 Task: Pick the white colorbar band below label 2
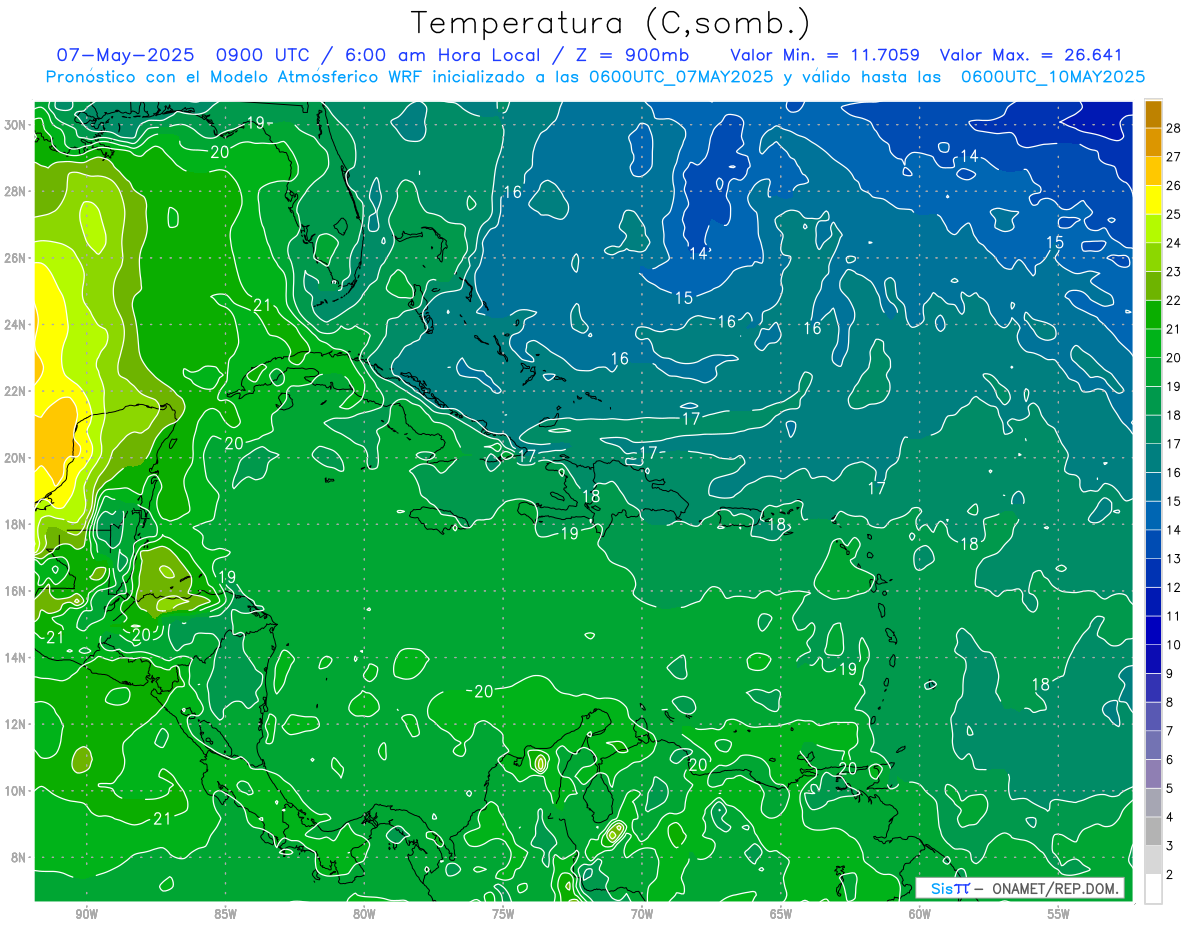point(1153,888)
